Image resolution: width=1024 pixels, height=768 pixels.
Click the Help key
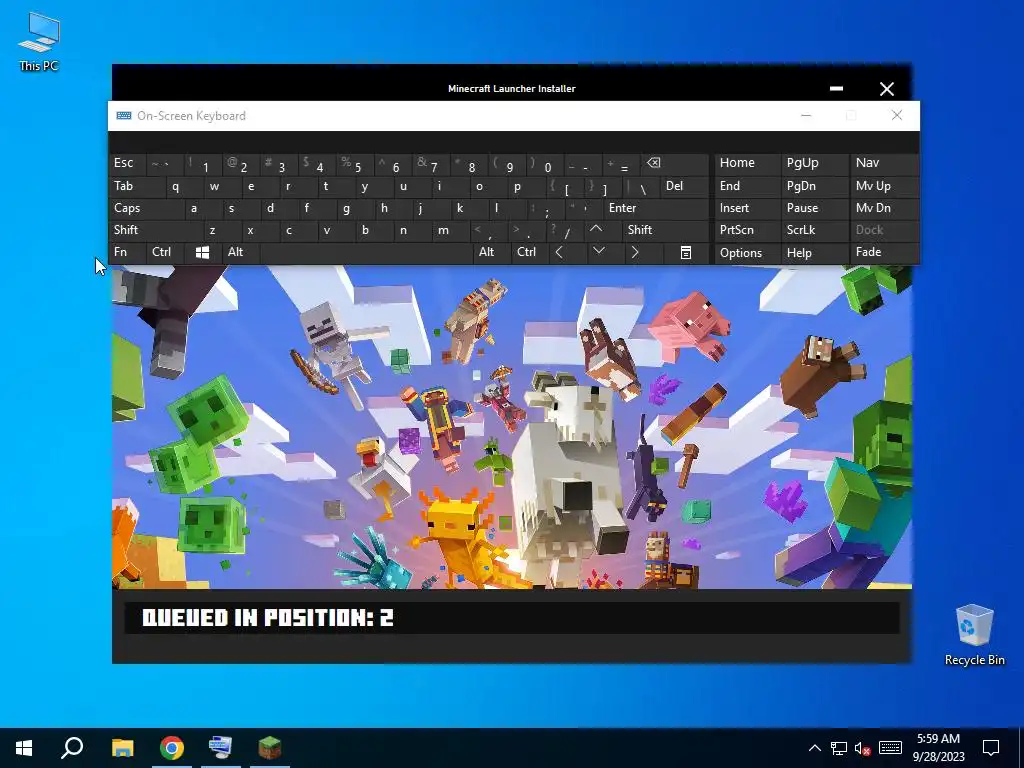tap(814, 253)
